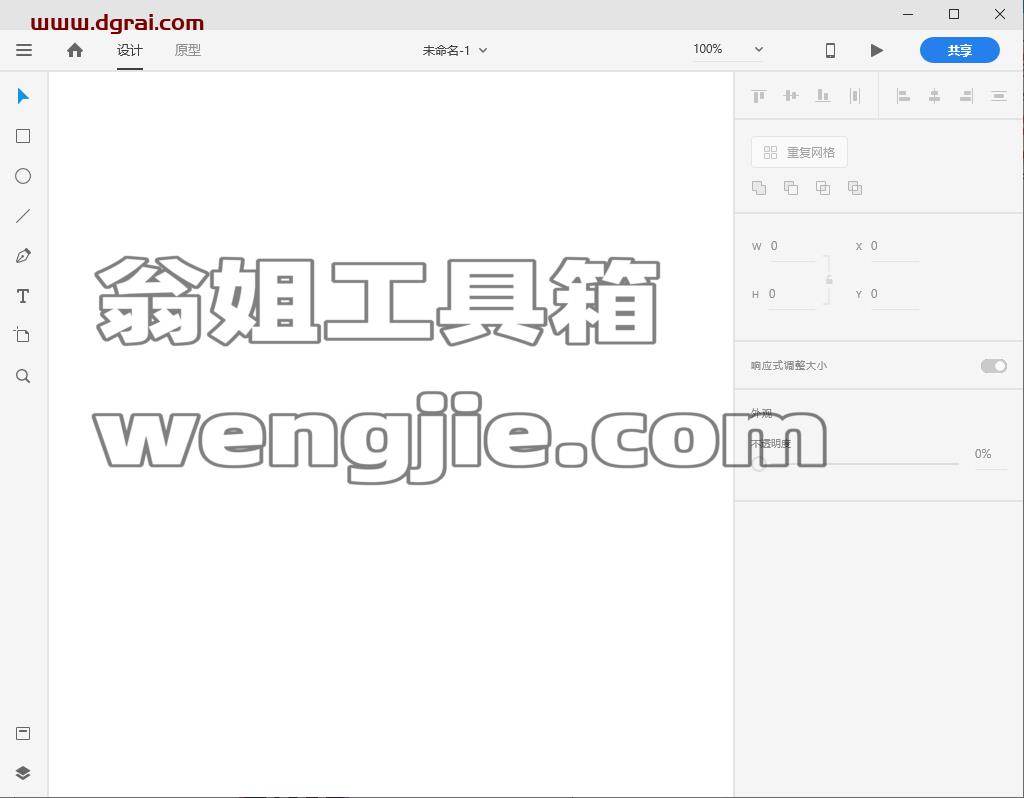This screenshot has width=1024, height=798.
Task: Select the Pen tool
Action: pos(23,256)
